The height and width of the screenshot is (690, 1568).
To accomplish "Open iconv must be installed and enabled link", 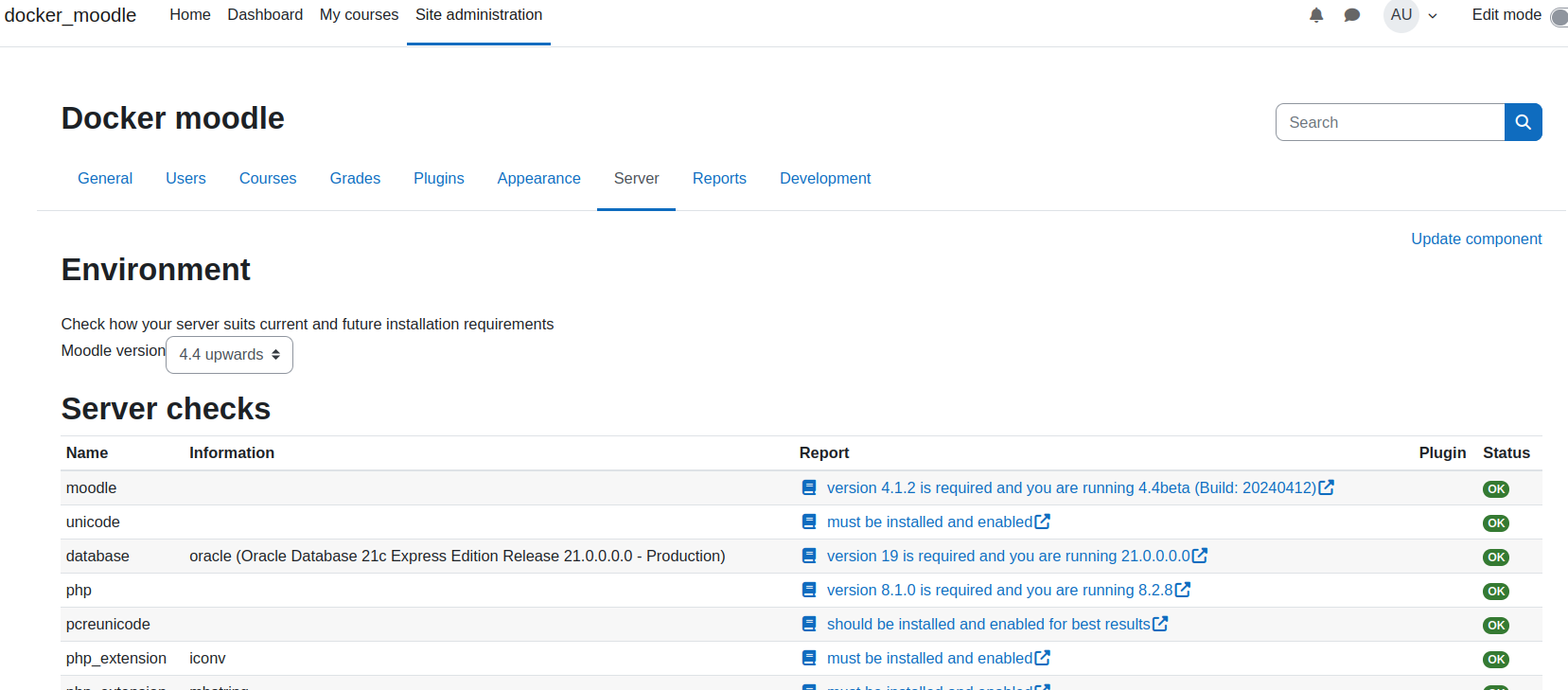I will 929,658.
